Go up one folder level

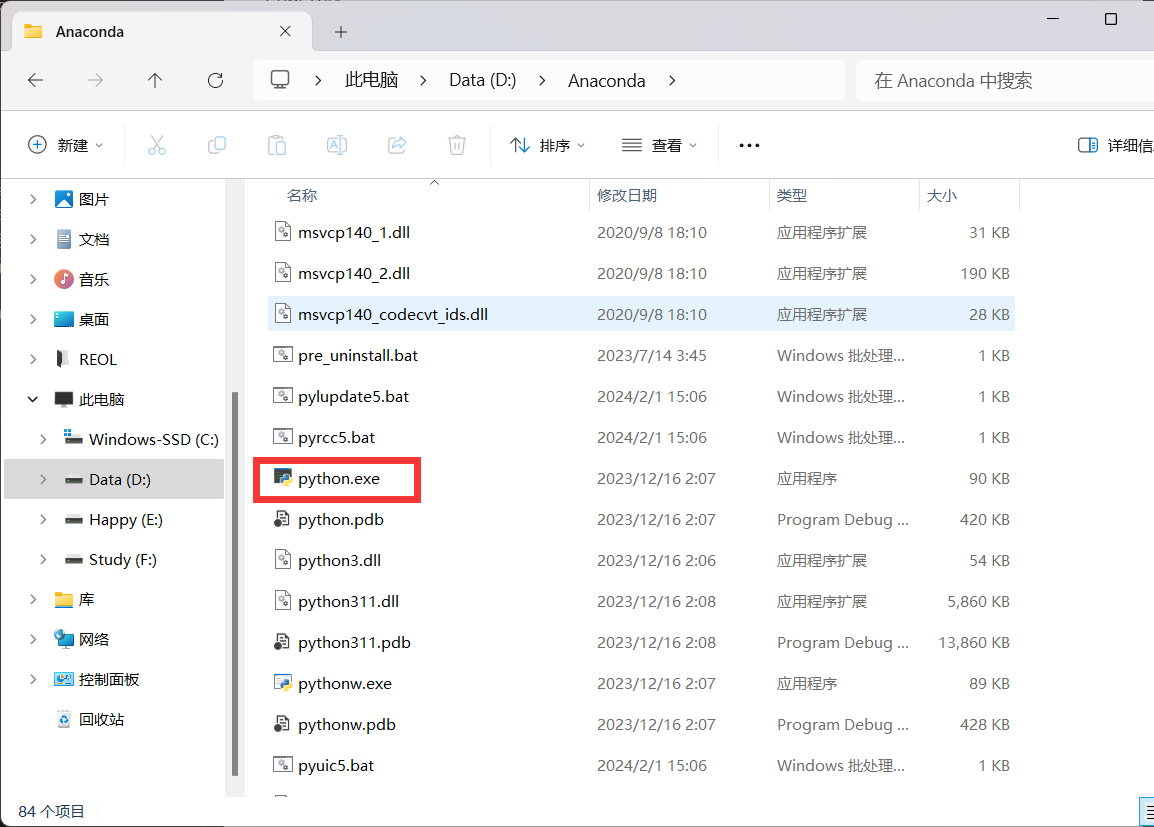(155, 81)
